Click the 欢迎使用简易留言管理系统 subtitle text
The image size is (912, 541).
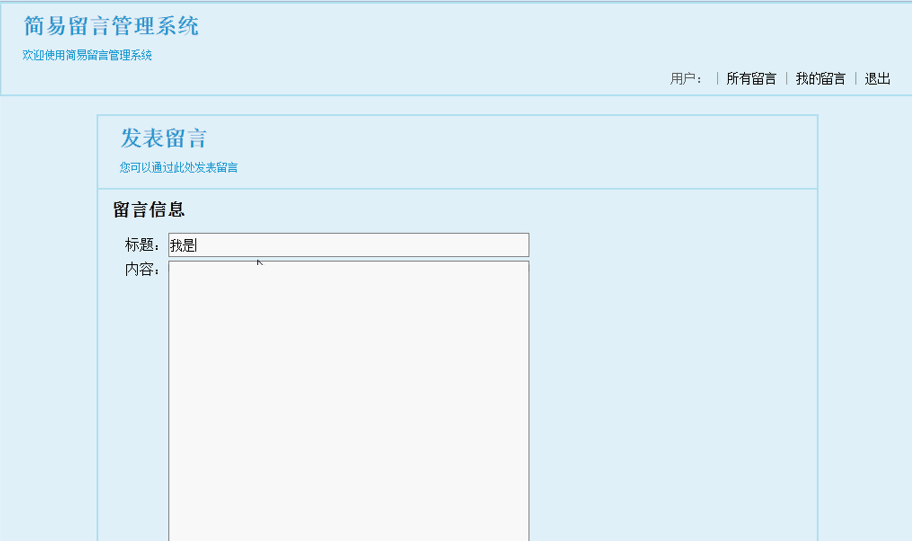pyautogui.click(x=87, y=55)
